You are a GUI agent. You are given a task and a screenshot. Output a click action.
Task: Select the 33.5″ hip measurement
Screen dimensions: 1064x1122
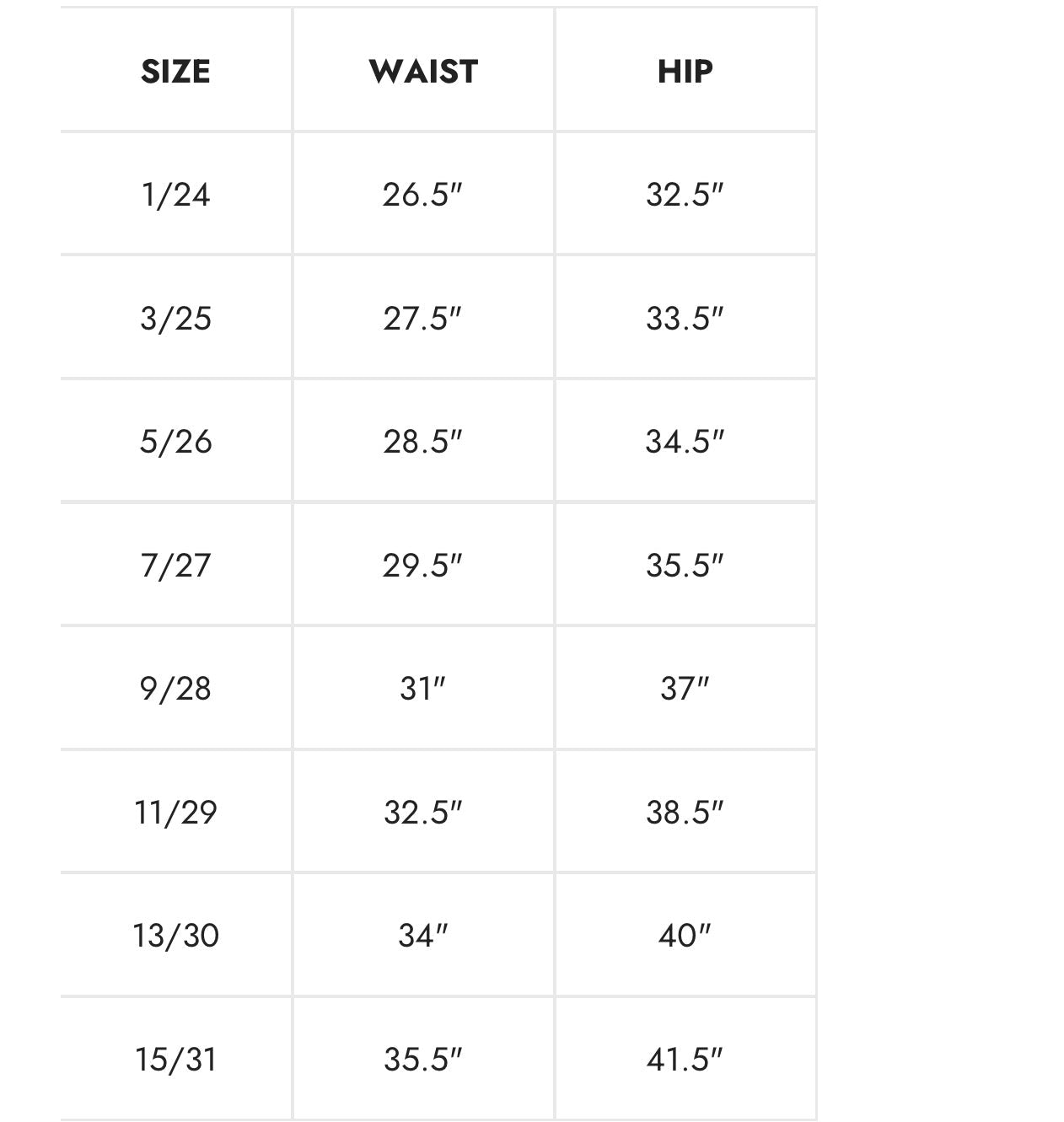coord(685,319)
